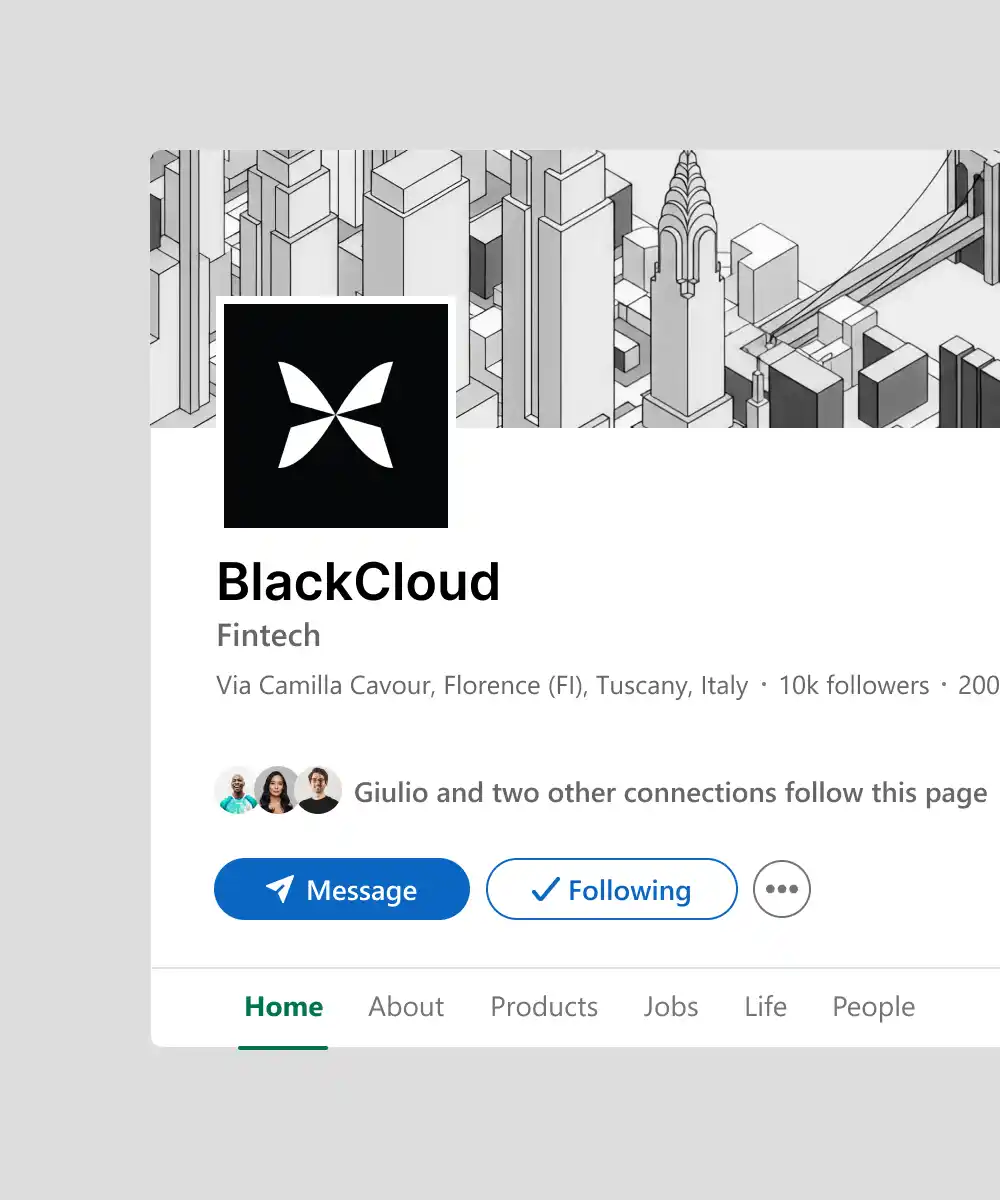Click the city skyline cover banner
The width and height of the screenshot is (1000, 1200).
[700, 280]
